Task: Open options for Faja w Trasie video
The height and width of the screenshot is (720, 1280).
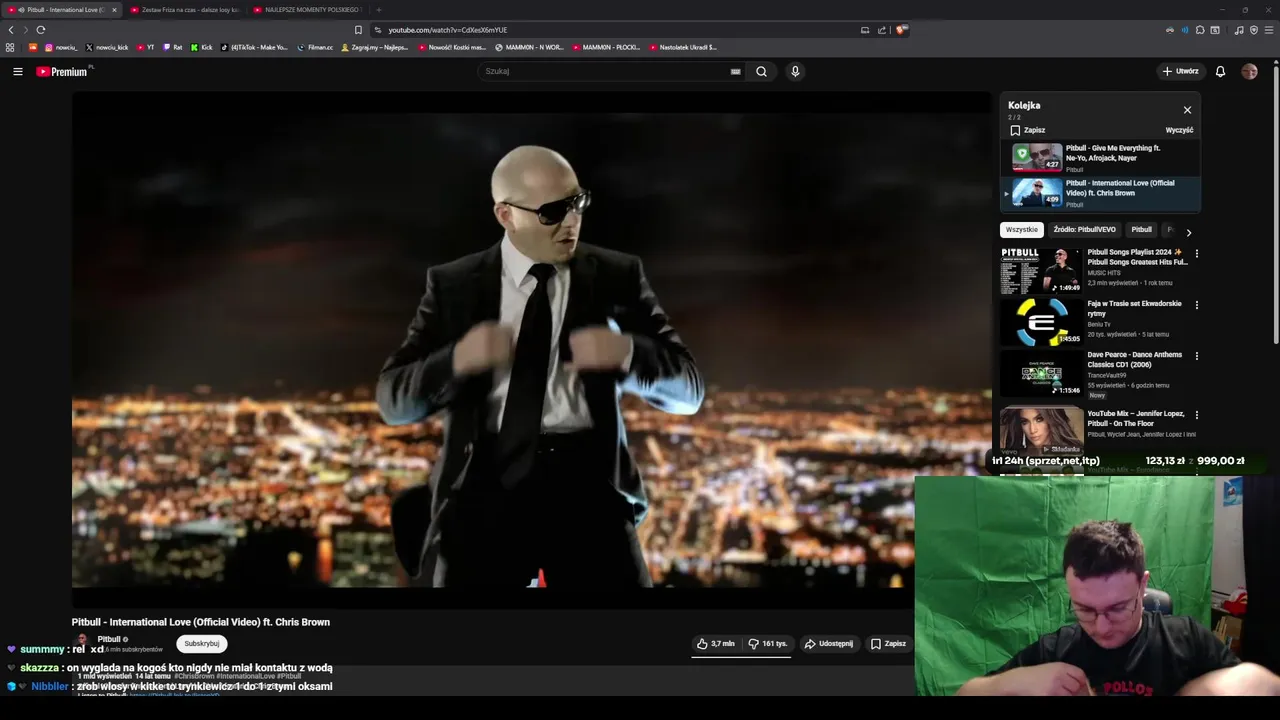Action: click(x=1196, y=305)
